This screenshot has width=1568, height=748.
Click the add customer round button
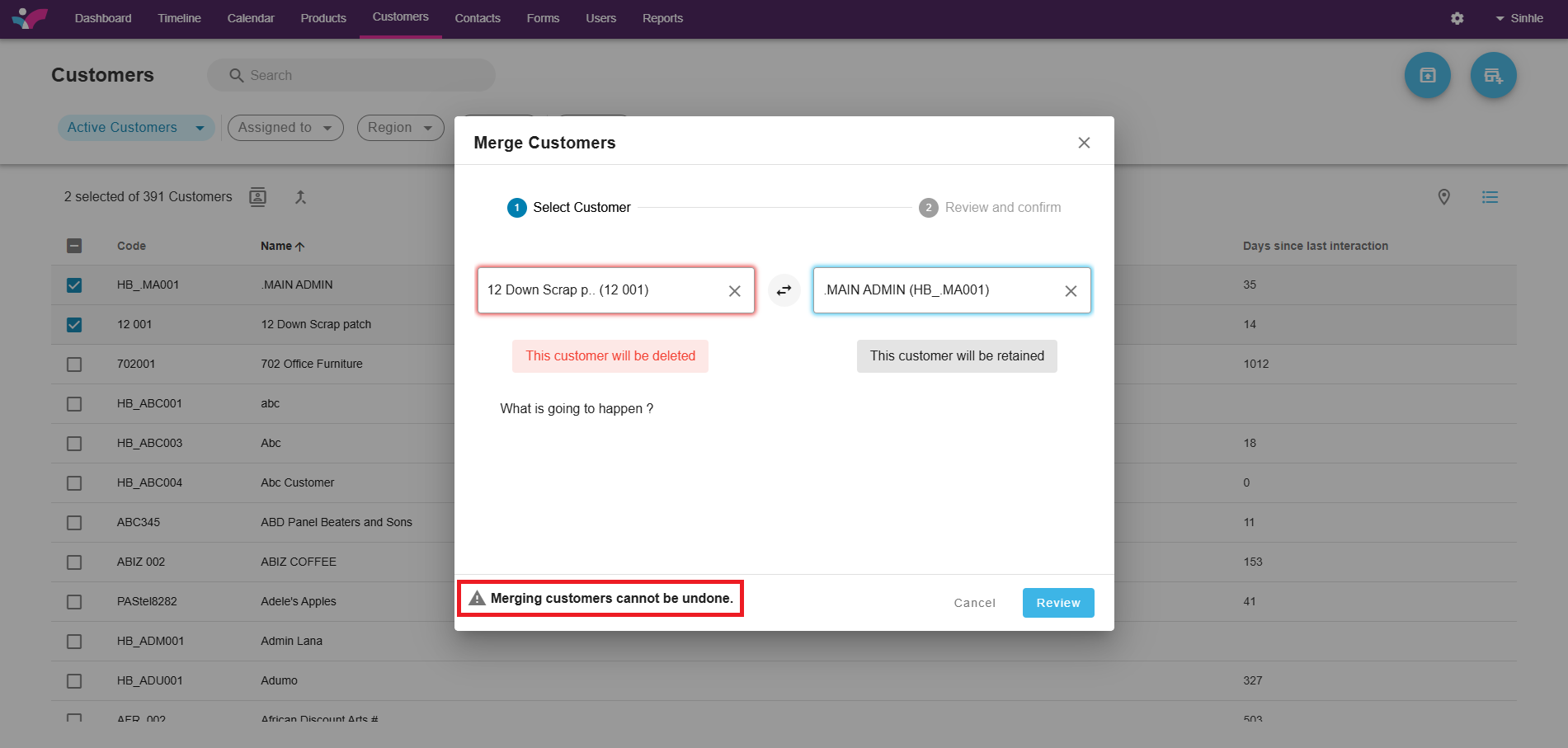coord(1493,76)
